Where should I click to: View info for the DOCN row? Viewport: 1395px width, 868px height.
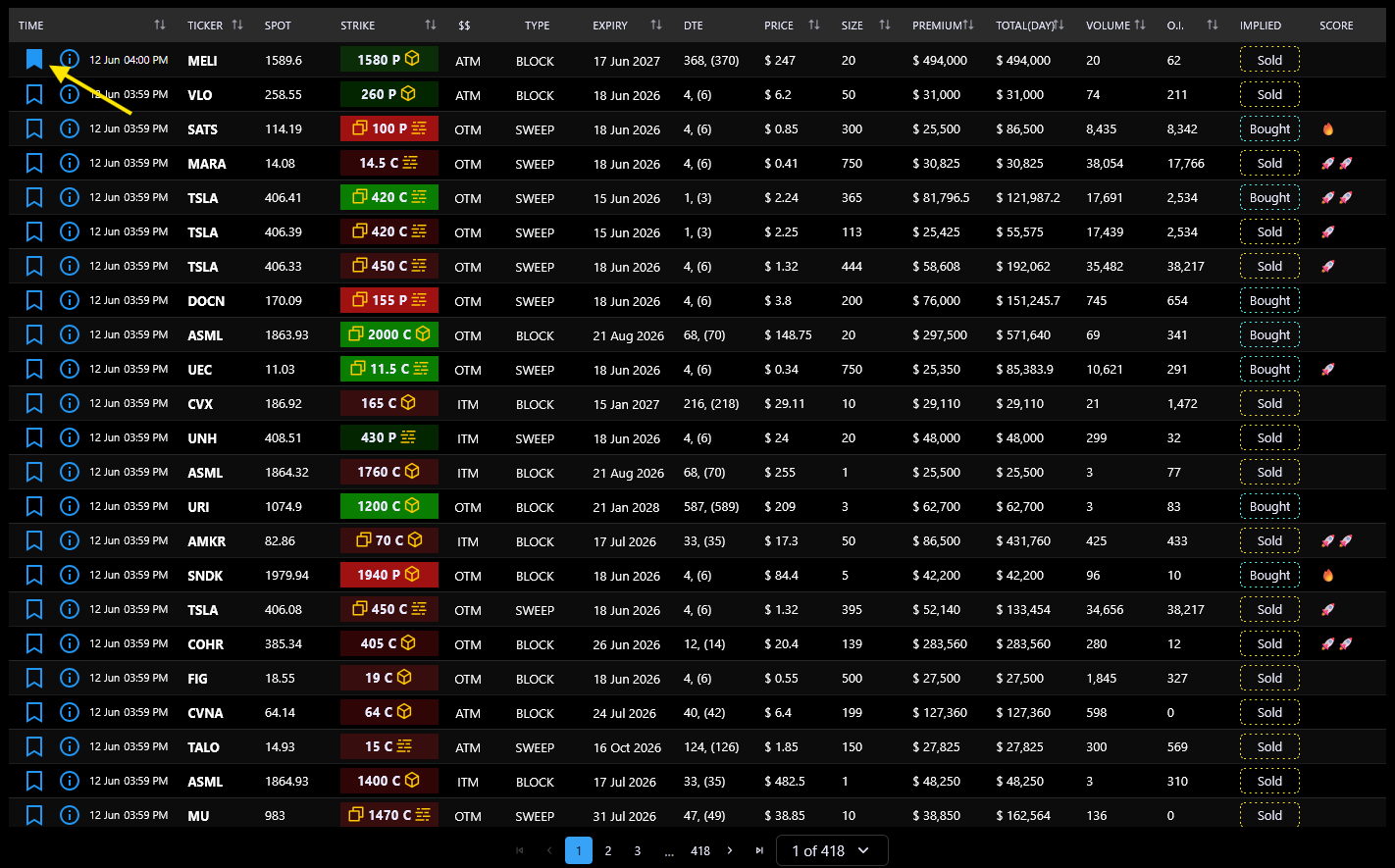69,300
